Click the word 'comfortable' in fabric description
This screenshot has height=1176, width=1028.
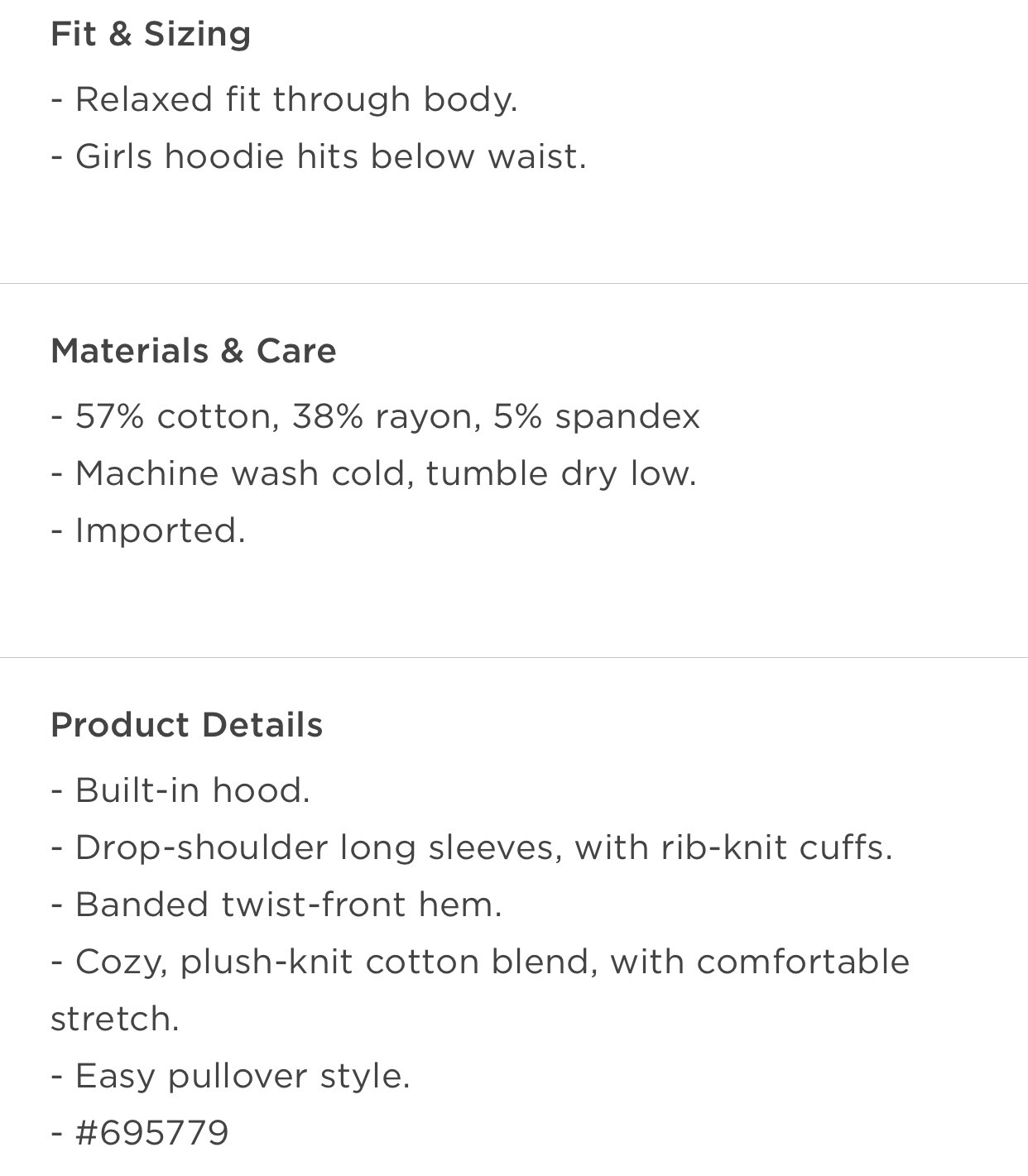coord(804,962)
